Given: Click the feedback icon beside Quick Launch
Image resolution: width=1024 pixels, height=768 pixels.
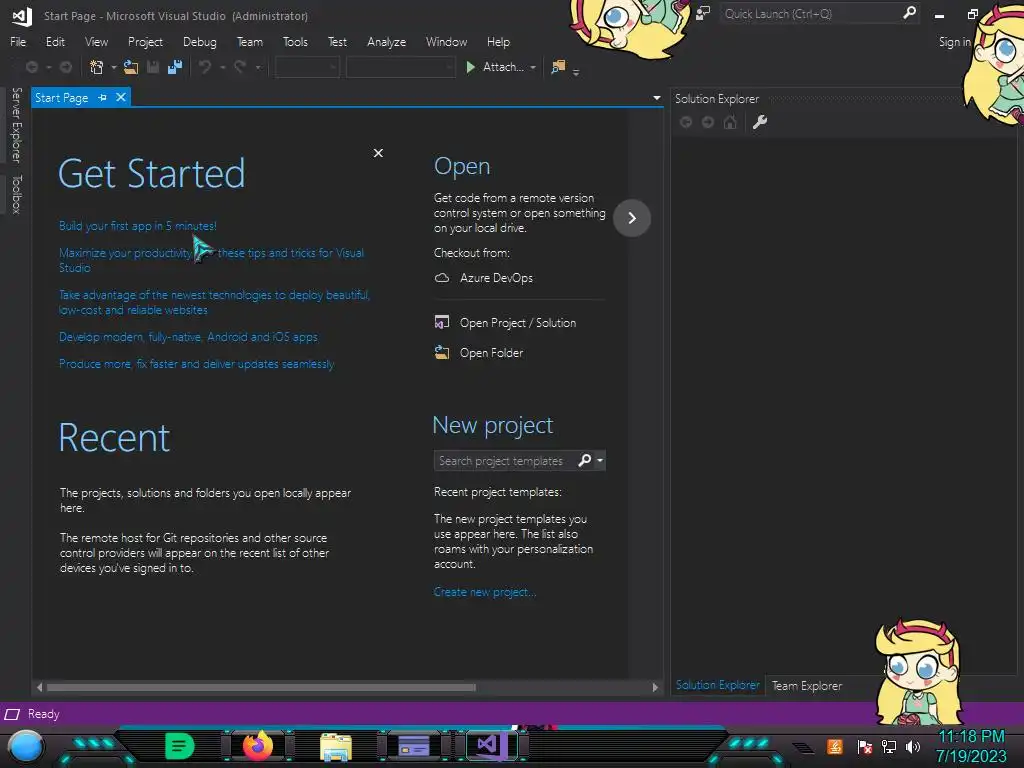Looking at the screenshot, I should [x=703, y=14].
